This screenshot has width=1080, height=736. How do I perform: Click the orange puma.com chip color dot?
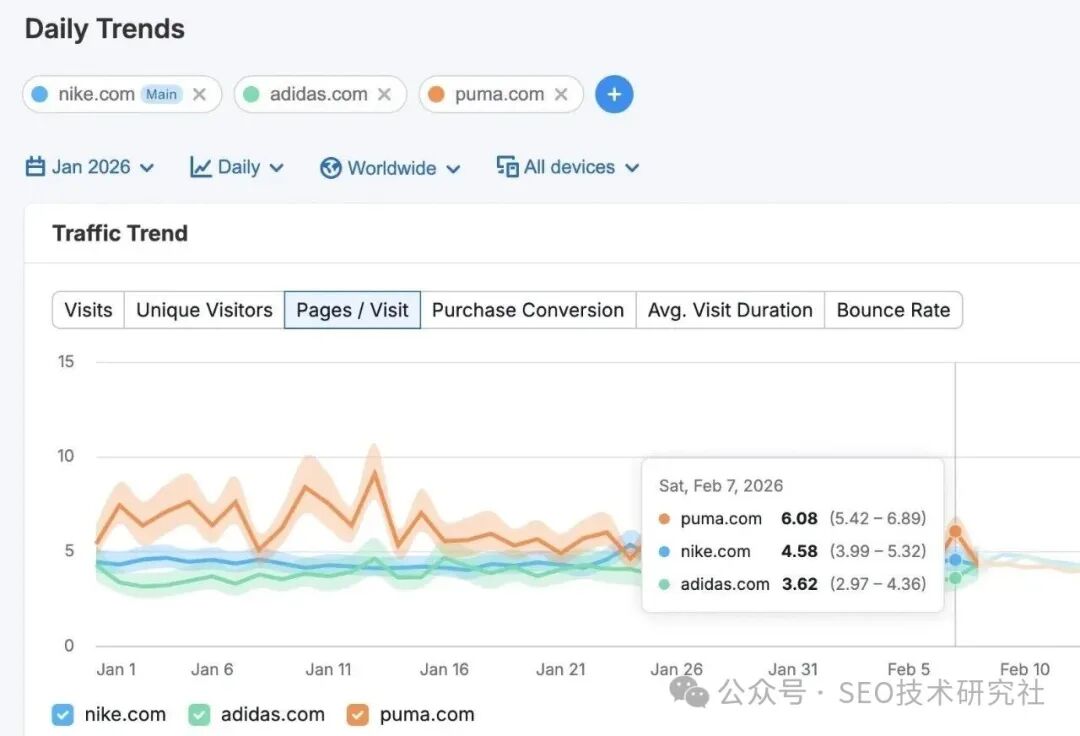tap(436, 95)
